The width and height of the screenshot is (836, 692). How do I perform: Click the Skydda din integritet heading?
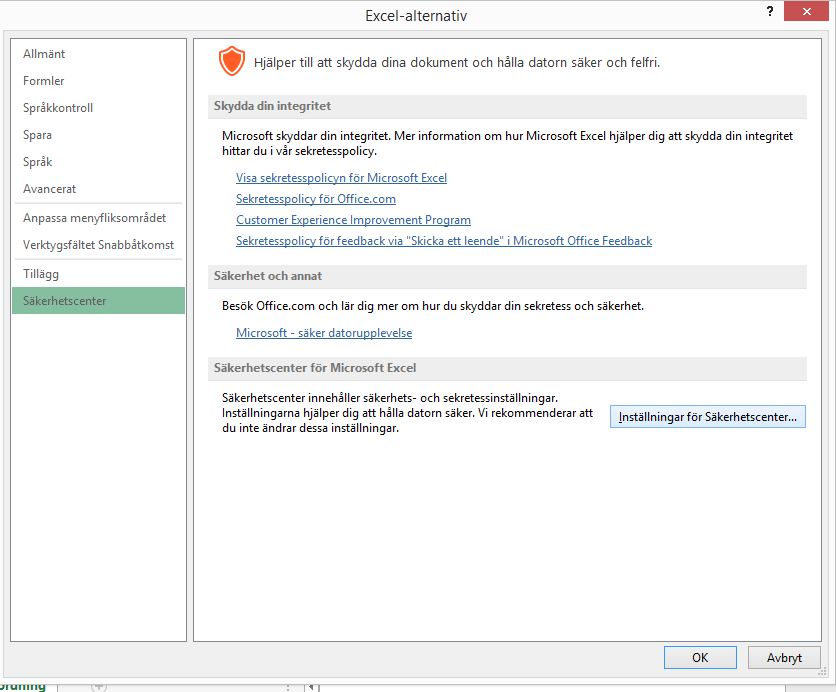point(272,106)
